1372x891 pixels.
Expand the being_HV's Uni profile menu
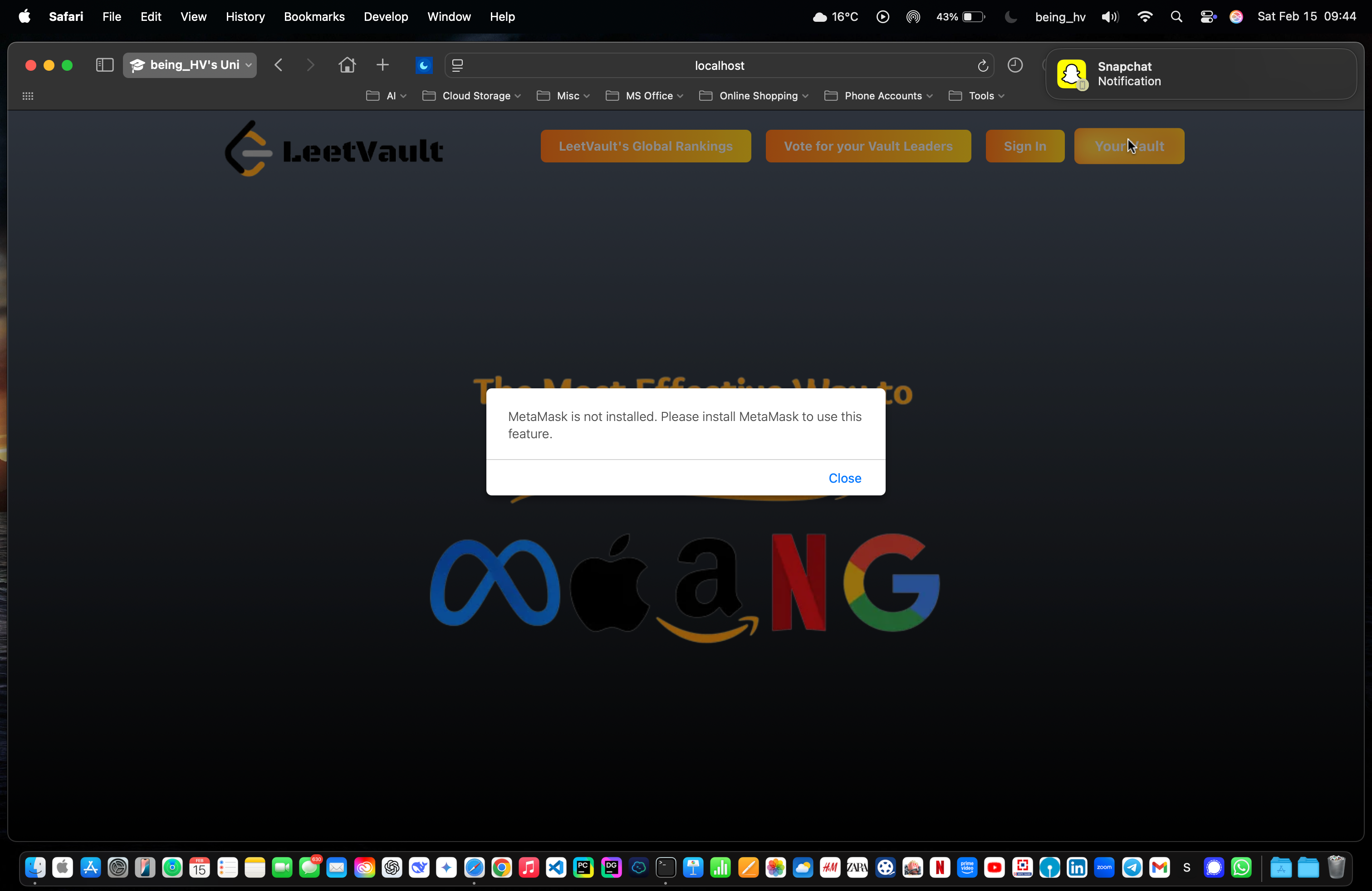point(190,65)
